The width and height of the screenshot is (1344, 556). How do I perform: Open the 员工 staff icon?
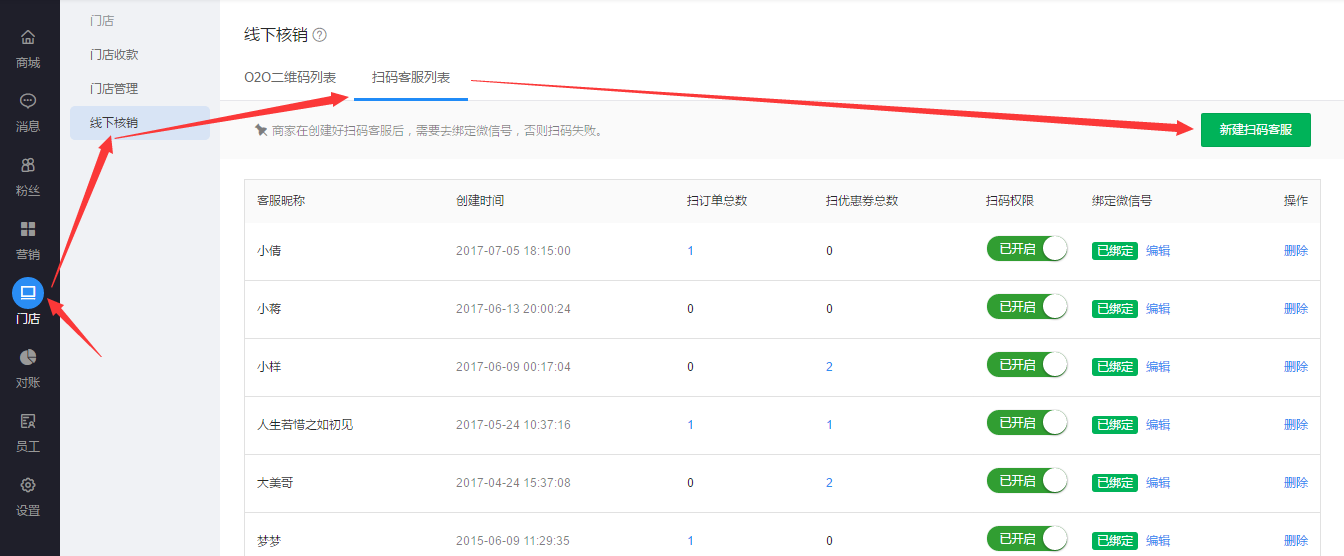[x=28, y=421]
